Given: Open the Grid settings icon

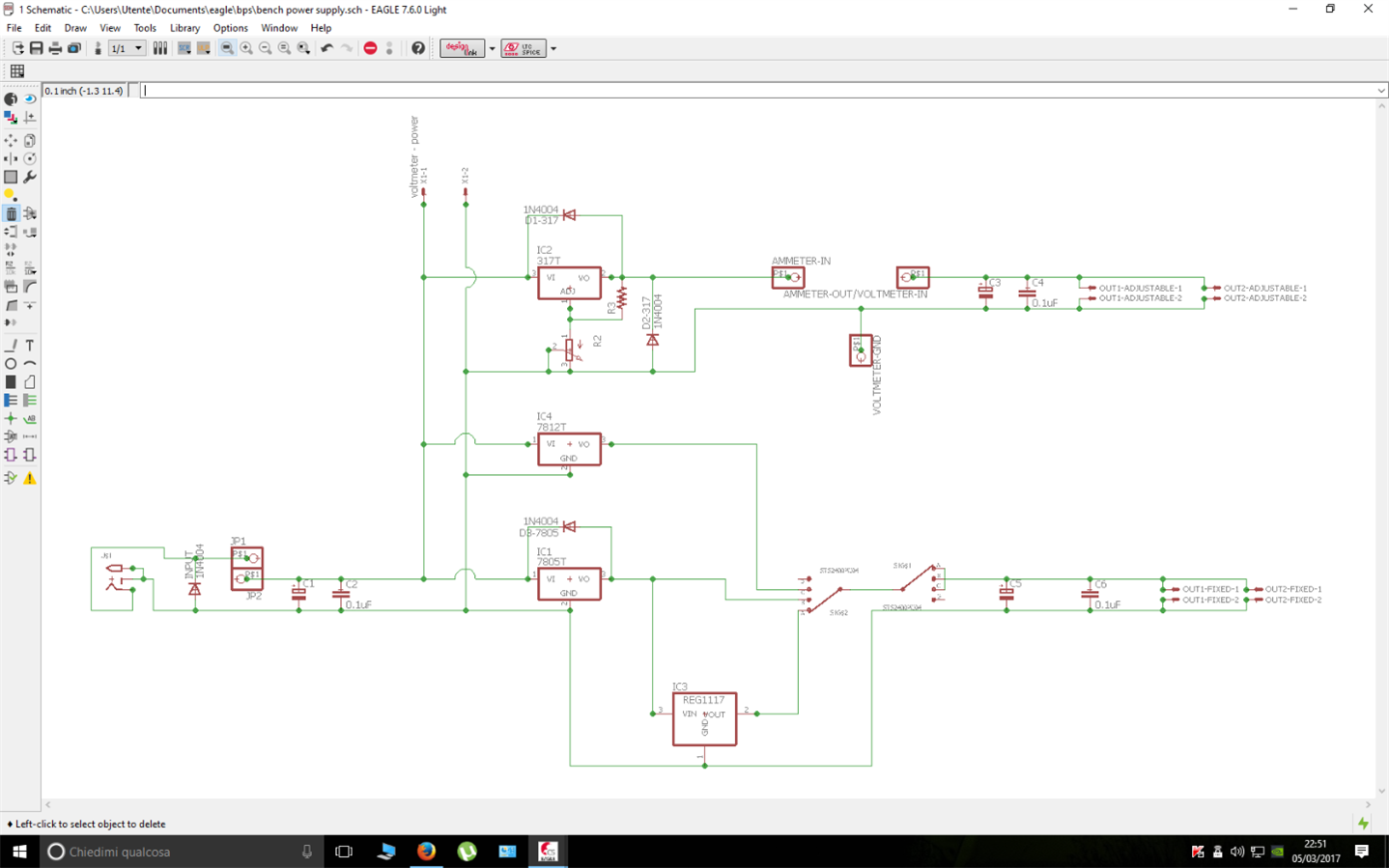Looking at the screenshot, I should (17, 71).
